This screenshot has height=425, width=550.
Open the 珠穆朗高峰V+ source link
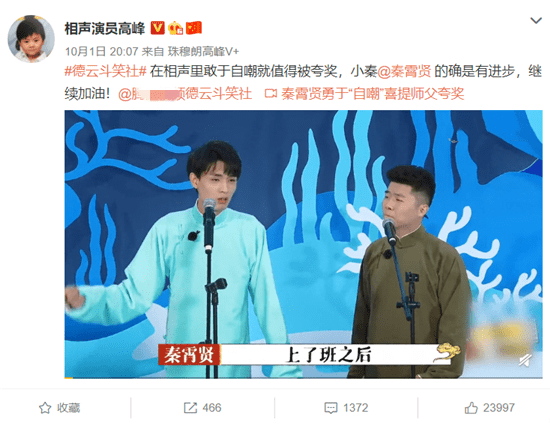[x=203, y=52]
